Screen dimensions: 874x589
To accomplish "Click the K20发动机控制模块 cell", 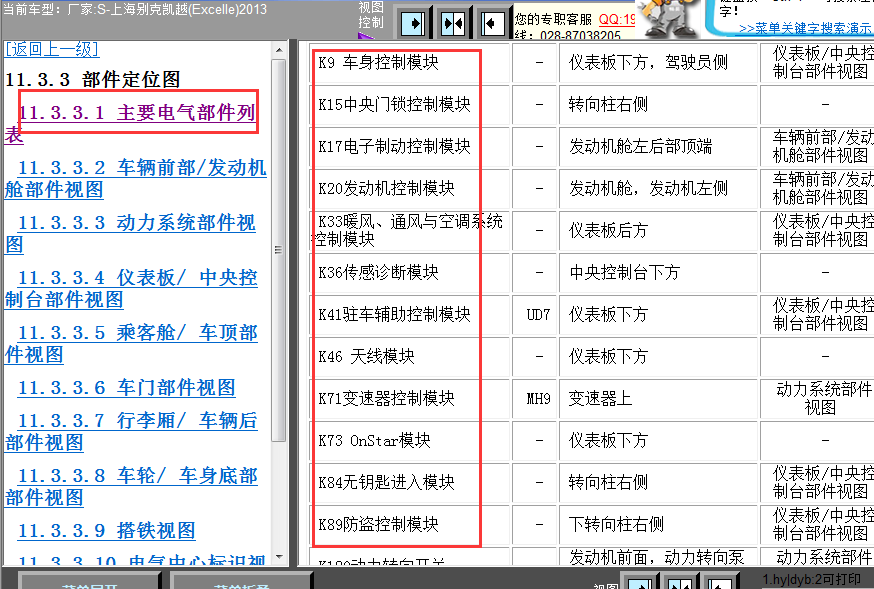I will [x=410, y=189].
